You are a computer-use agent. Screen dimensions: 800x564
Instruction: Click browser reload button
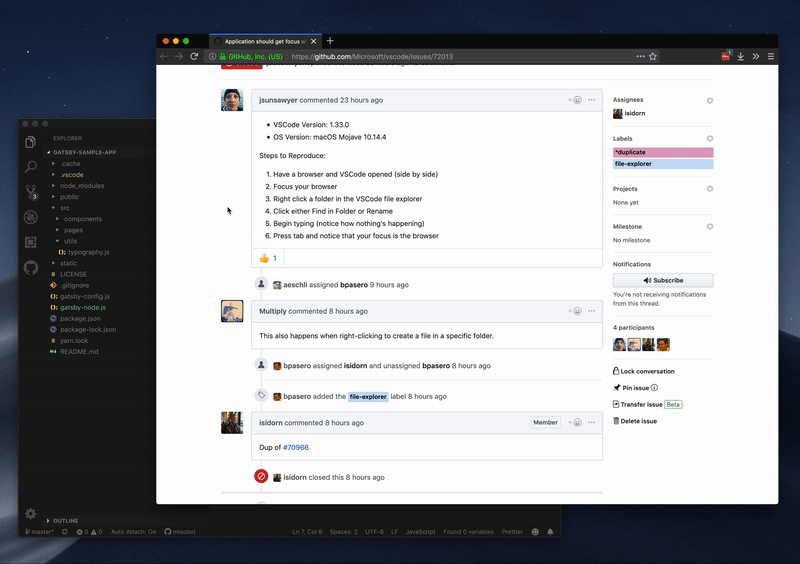[194, 56]
